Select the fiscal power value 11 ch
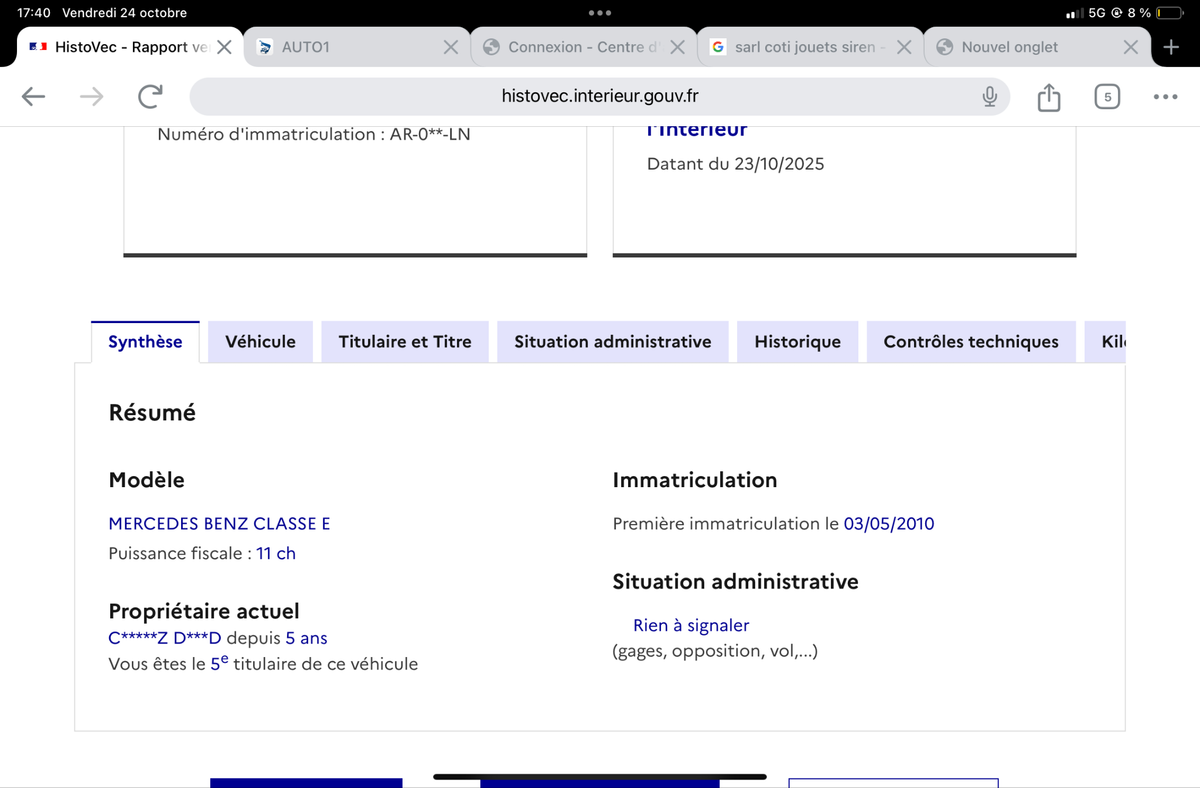This screenshot has width=1200, height=788. (276, 553)
